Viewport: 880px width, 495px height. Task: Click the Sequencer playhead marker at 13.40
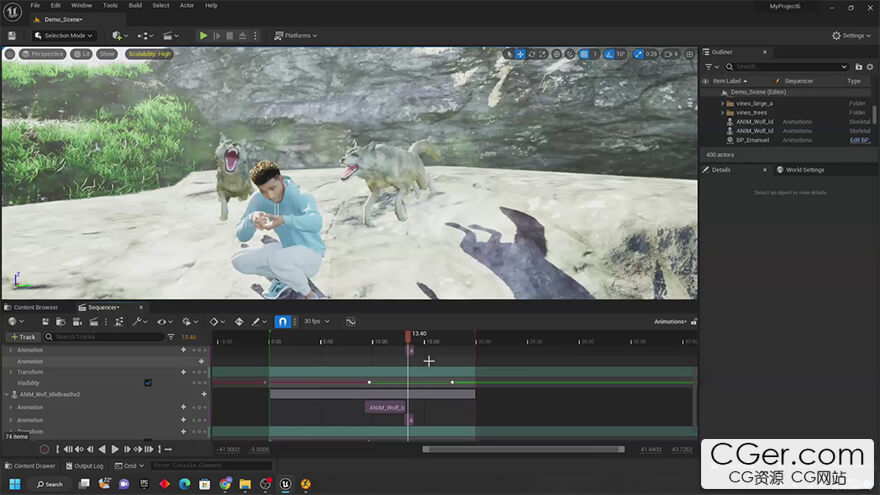tap(408, 336)
